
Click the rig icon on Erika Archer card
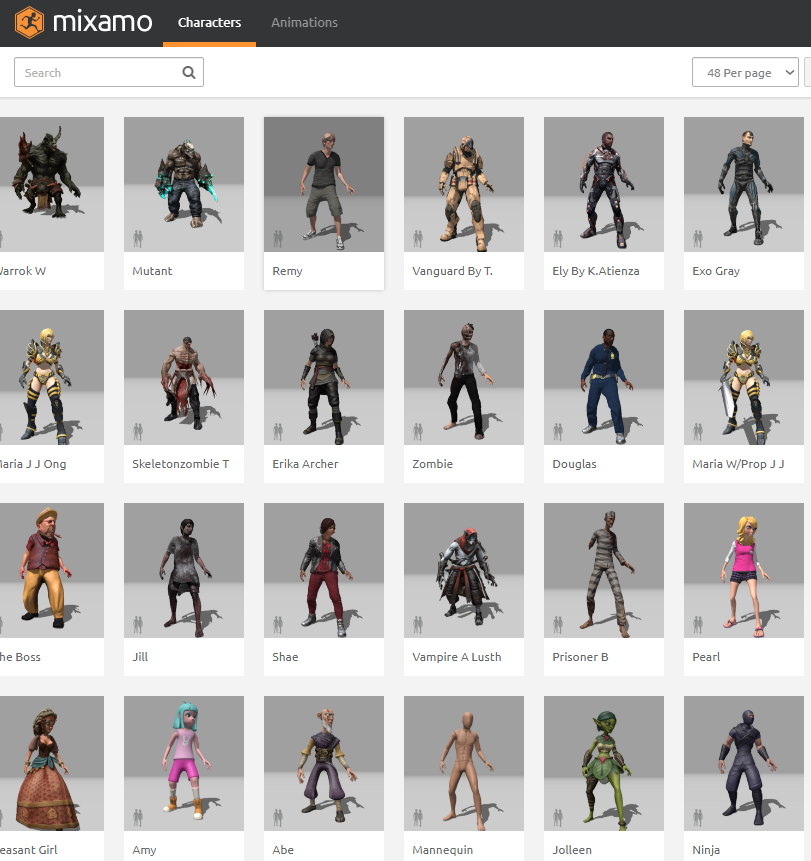pos(278,432)
